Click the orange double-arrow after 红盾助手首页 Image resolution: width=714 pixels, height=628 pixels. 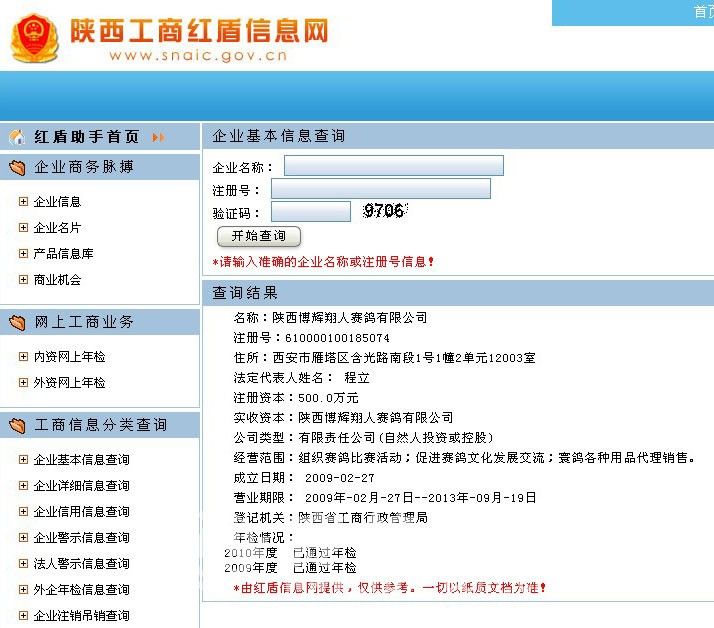click(x=158, y=137)
